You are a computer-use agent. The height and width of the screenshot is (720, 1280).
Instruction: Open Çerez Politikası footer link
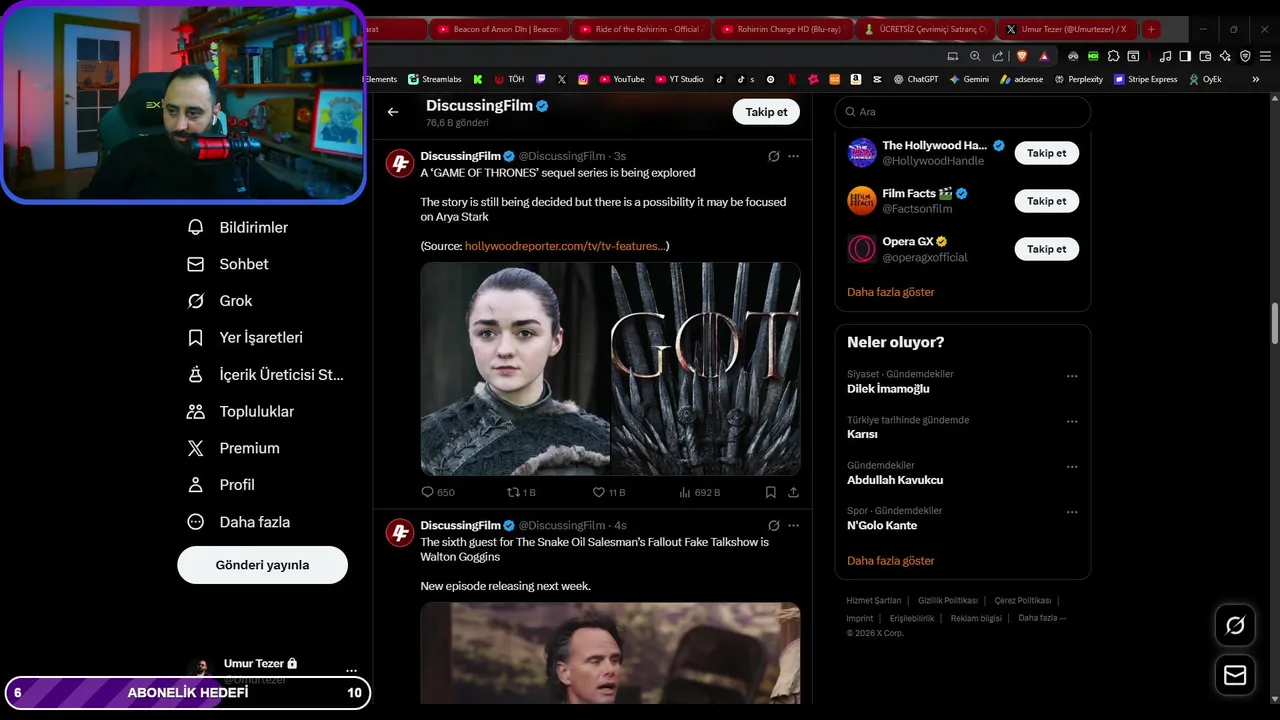tap(1022, 601)
